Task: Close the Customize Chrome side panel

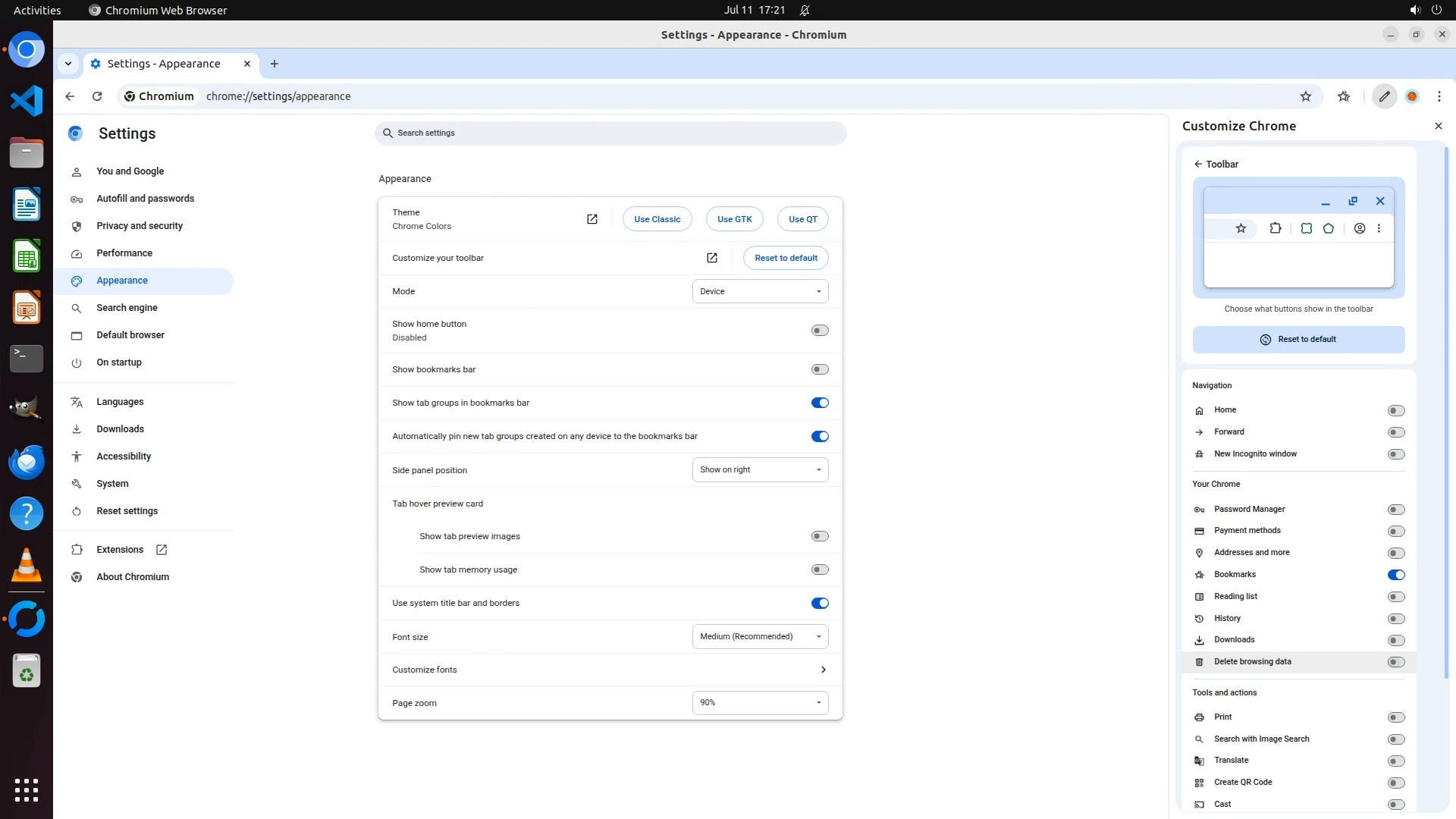Action: [x=1438, y=126]
